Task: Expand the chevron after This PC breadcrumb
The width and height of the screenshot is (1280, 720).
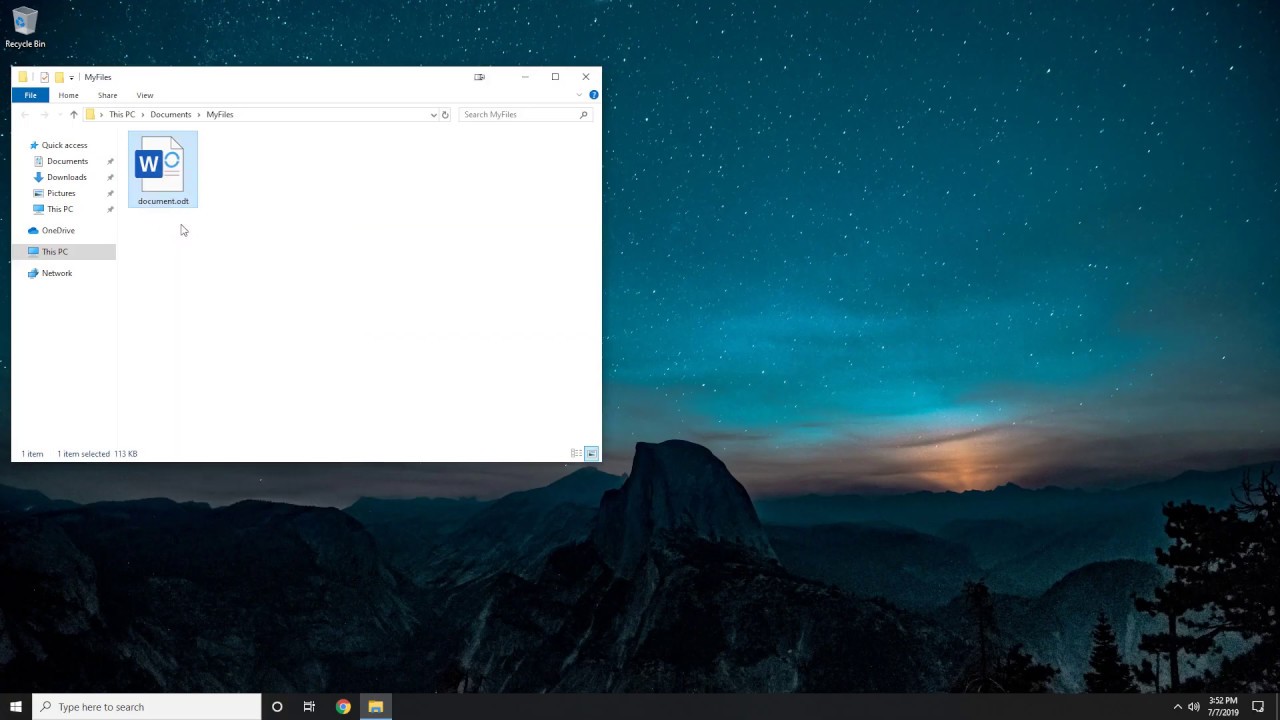Action: coord(143,115)
